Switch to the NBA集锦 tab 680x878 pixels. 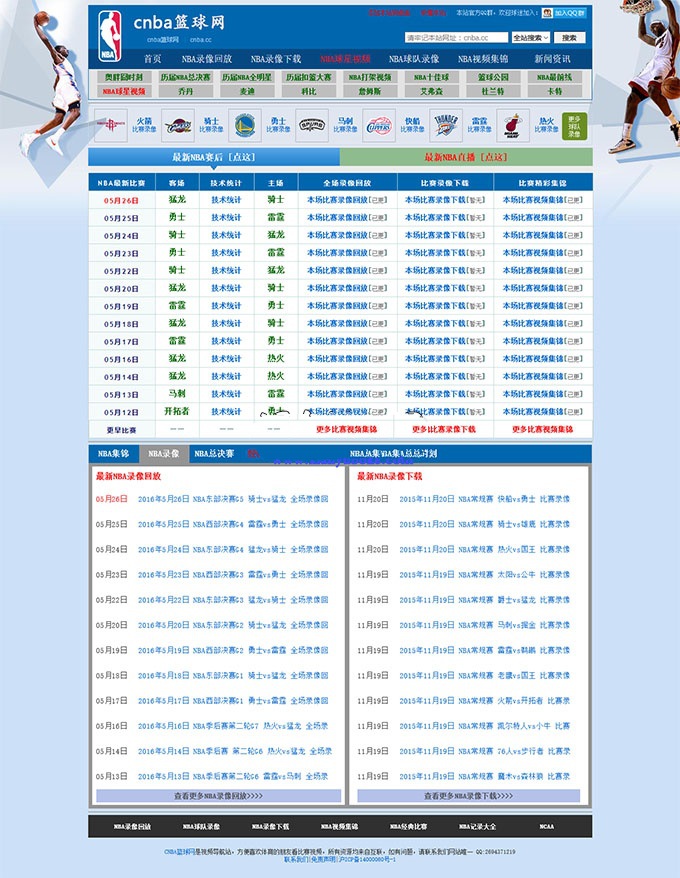click(x=112, y=454)
